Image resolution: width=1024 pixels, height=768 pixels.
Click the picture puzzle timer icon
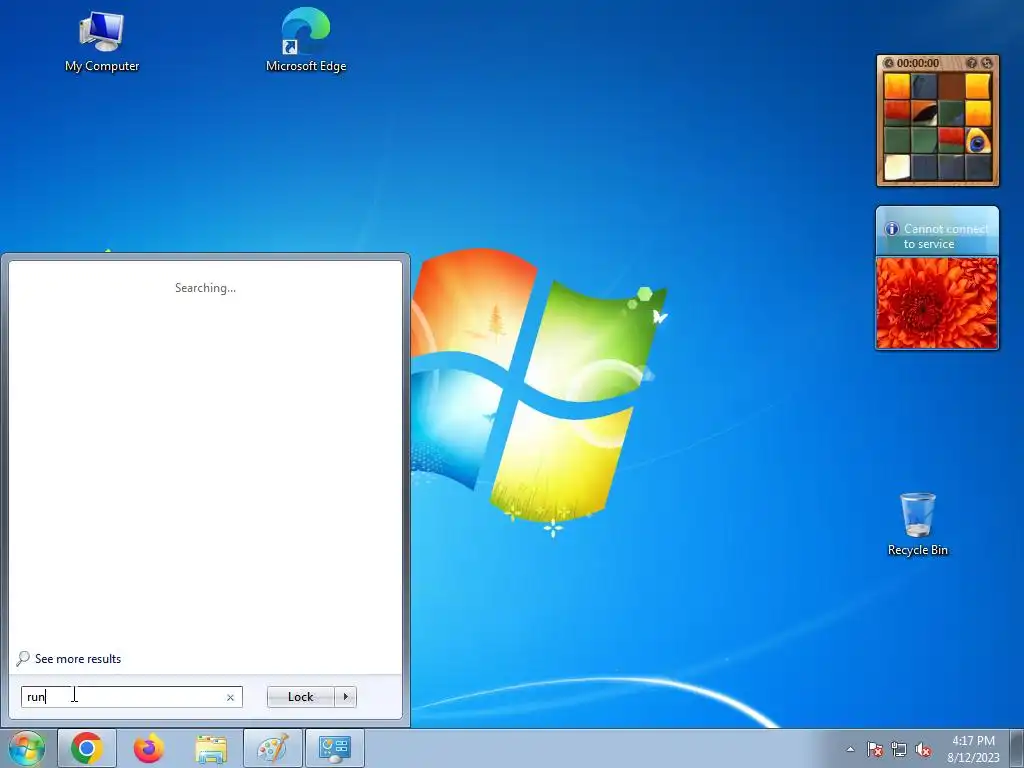[888, 63]
